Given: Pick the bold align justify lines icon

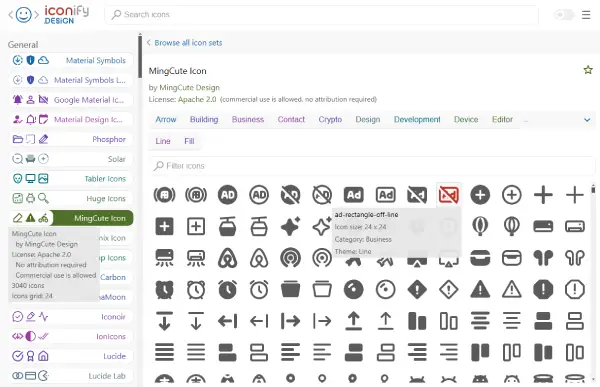Looking at the screenshot, I should point(164,353).
